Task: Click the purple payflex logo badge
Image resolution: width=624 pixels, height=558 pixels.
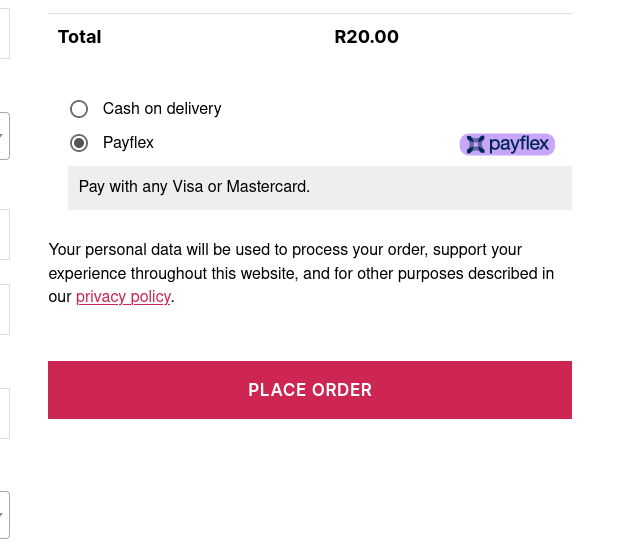Action: pos(507,144)
